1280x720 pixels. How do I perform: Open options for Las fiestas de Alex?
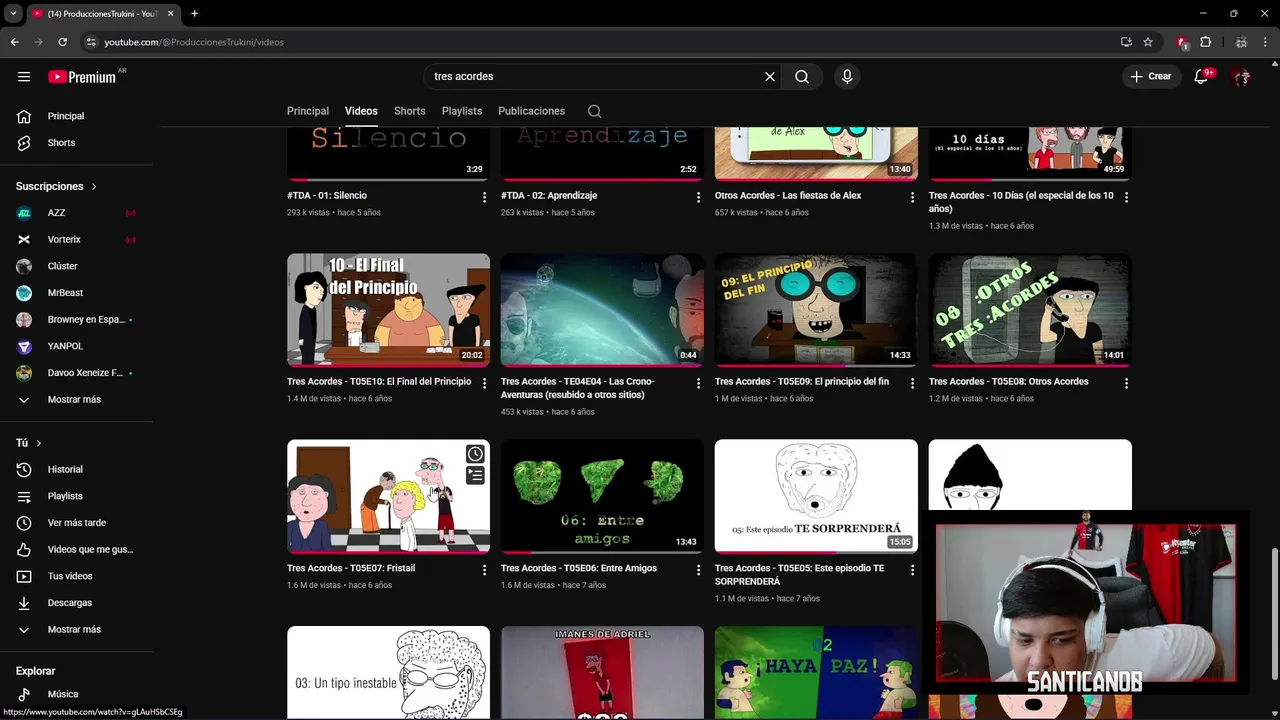coord(912,198)
